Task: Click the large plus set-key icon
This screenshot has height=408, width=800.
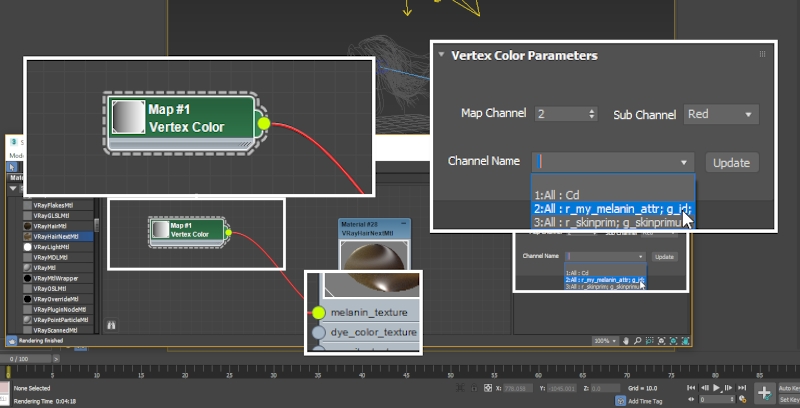Action: (x=763, y=392)
